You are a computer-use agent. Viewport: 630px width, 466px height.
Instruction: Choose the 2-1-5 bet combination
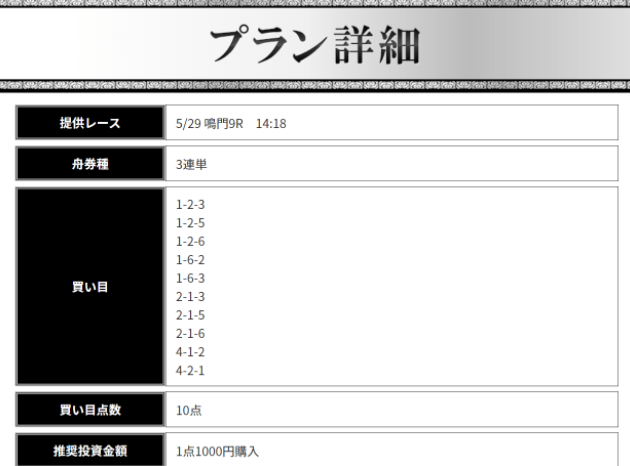pyautogui.click(x=190, y=315)
